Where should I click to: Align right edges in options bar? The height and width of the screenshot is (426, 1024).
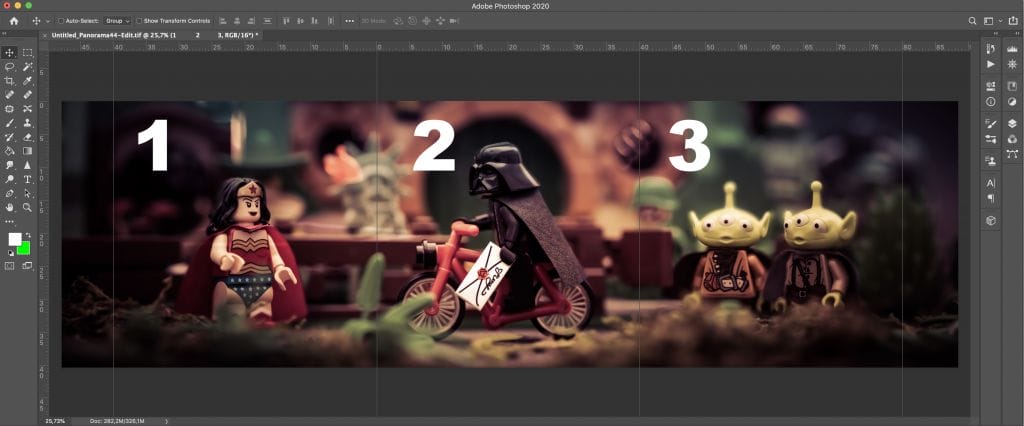point(252,21)
